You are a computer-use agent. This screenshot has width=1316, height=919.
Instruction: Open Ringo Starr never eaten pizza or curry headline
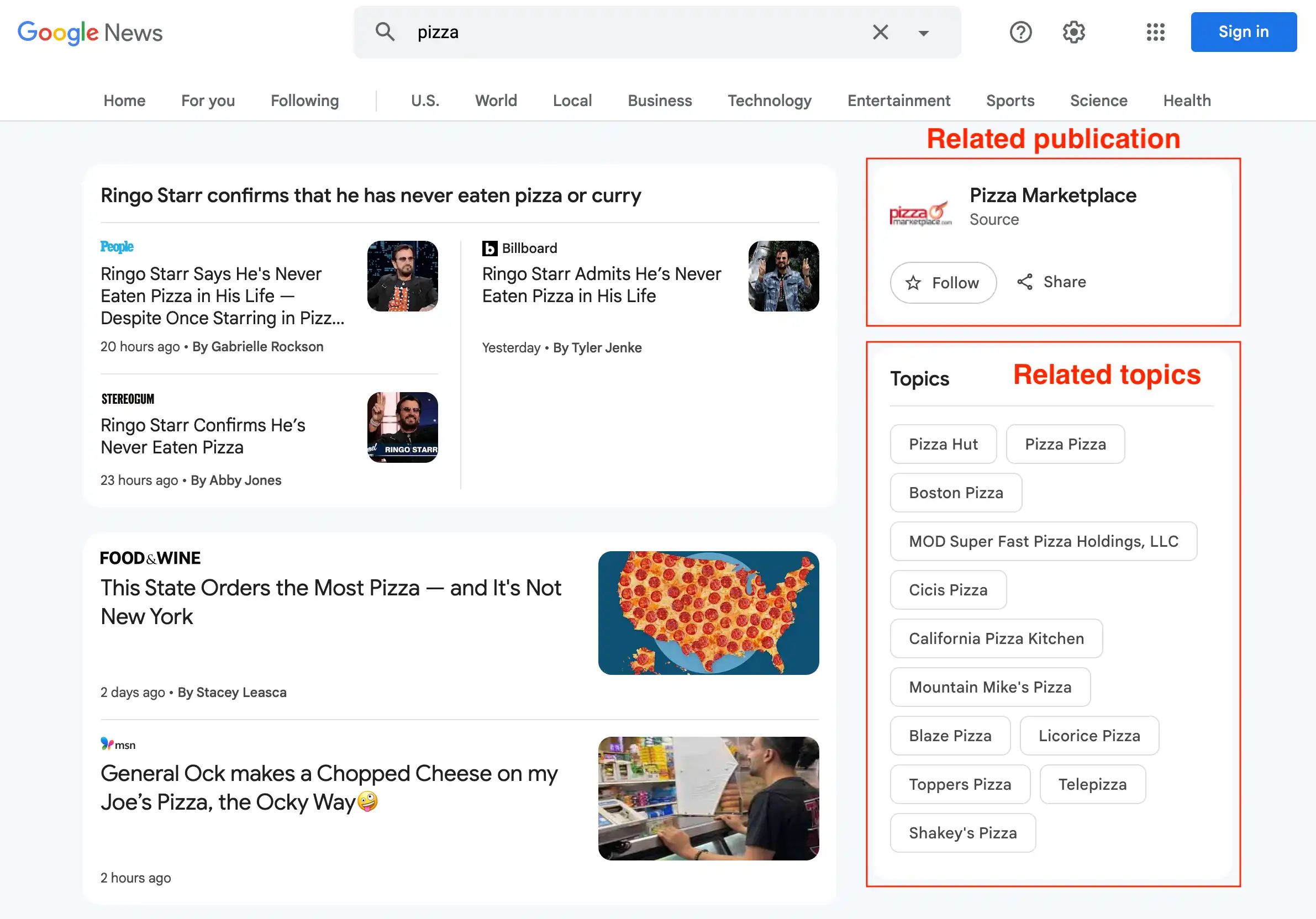[371, 196]
